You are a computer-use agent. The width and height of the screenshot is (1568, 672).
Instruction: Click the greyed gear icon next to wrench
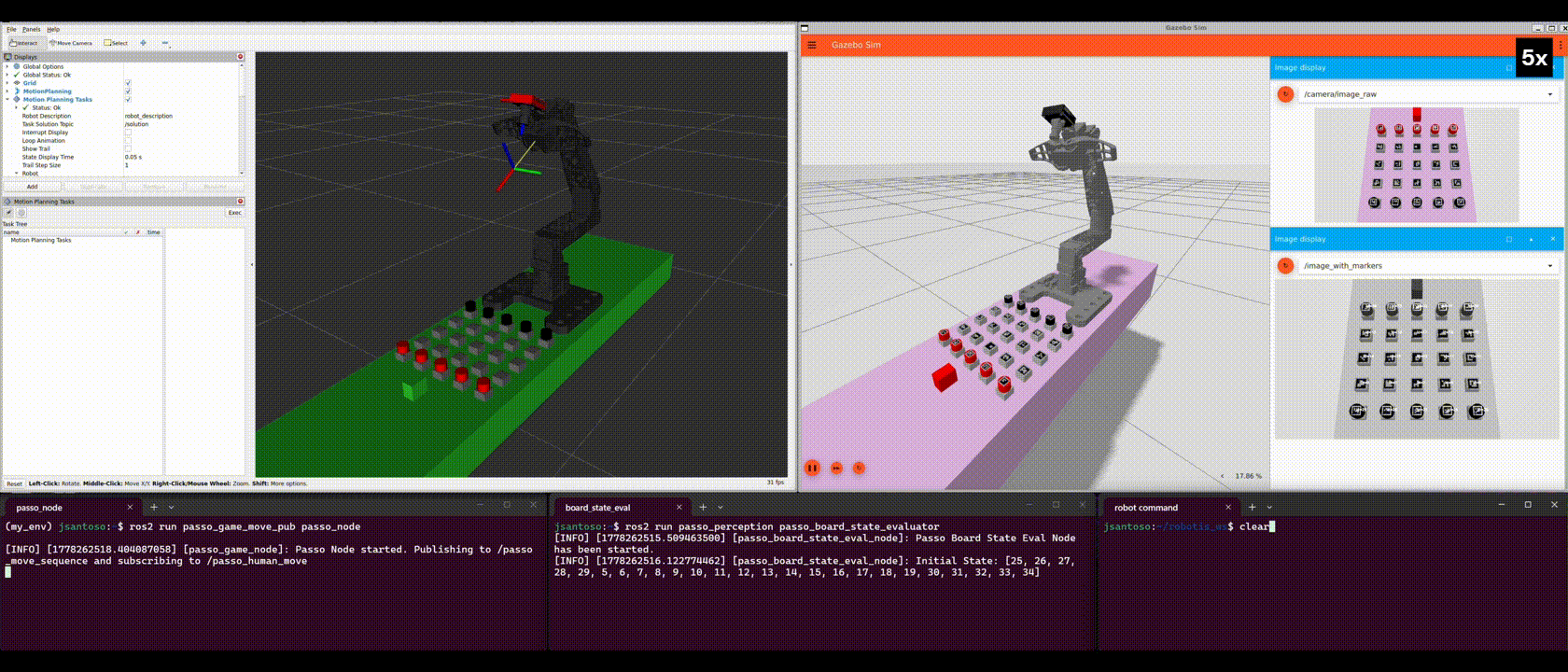click(x=21, y=213)
